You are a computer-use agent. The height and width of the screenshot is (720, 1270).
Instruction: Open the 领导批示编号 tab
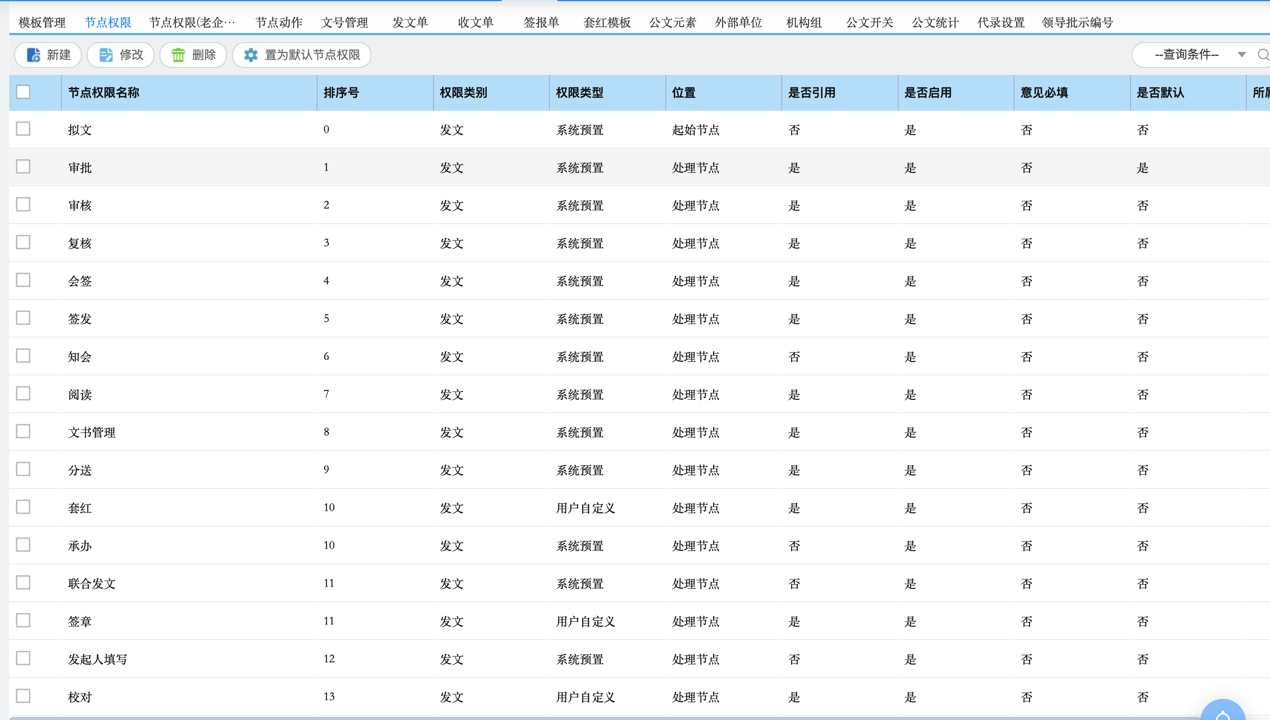pos(1077,22)
